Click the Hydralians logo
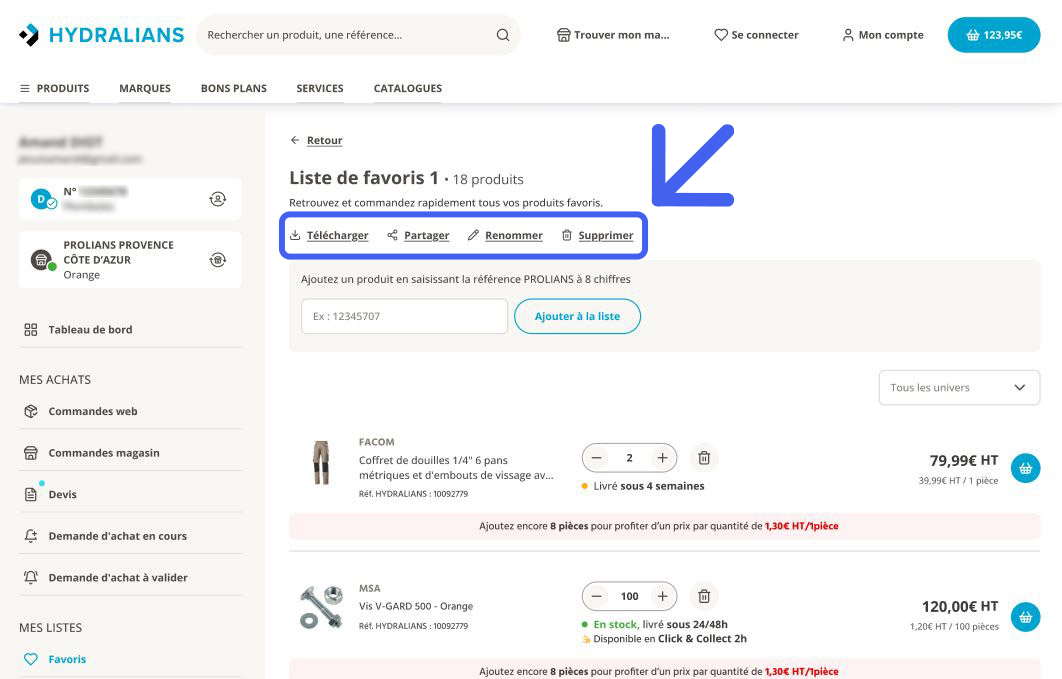1062x679 pixels. (102, 35)
